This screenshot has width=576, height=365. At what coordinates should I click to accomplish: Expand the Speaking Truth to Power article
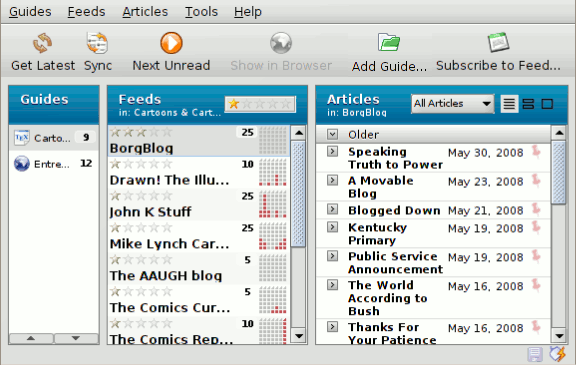(x=332, y=151)
